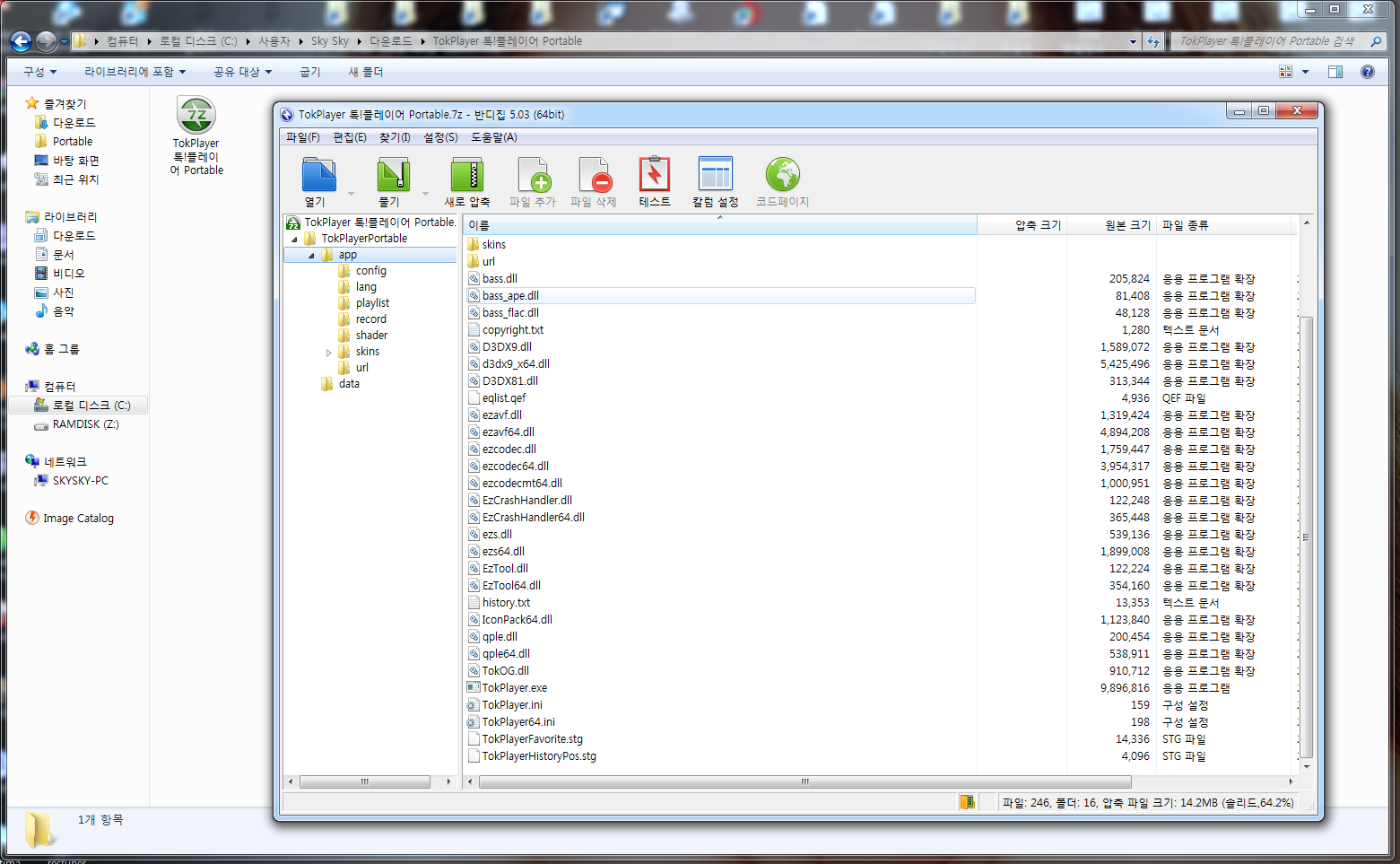Screen dimensions: 1400x864
Task: Click the 풀기 (Extract) toolbar icon
Action: click(x=393, y=175)
